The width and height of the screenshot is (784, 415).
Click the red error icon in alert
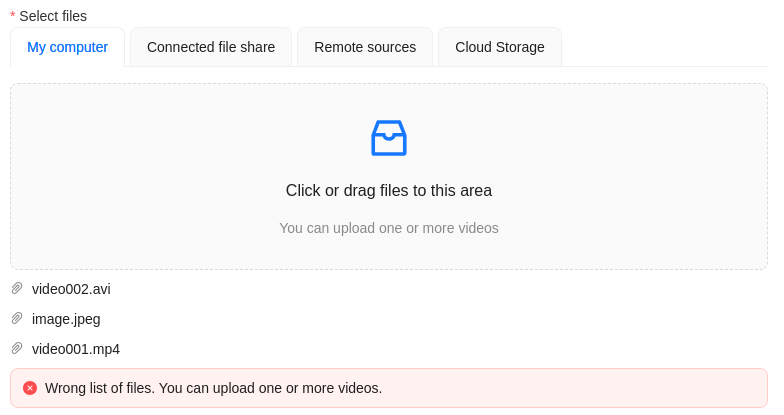(30, 388)
